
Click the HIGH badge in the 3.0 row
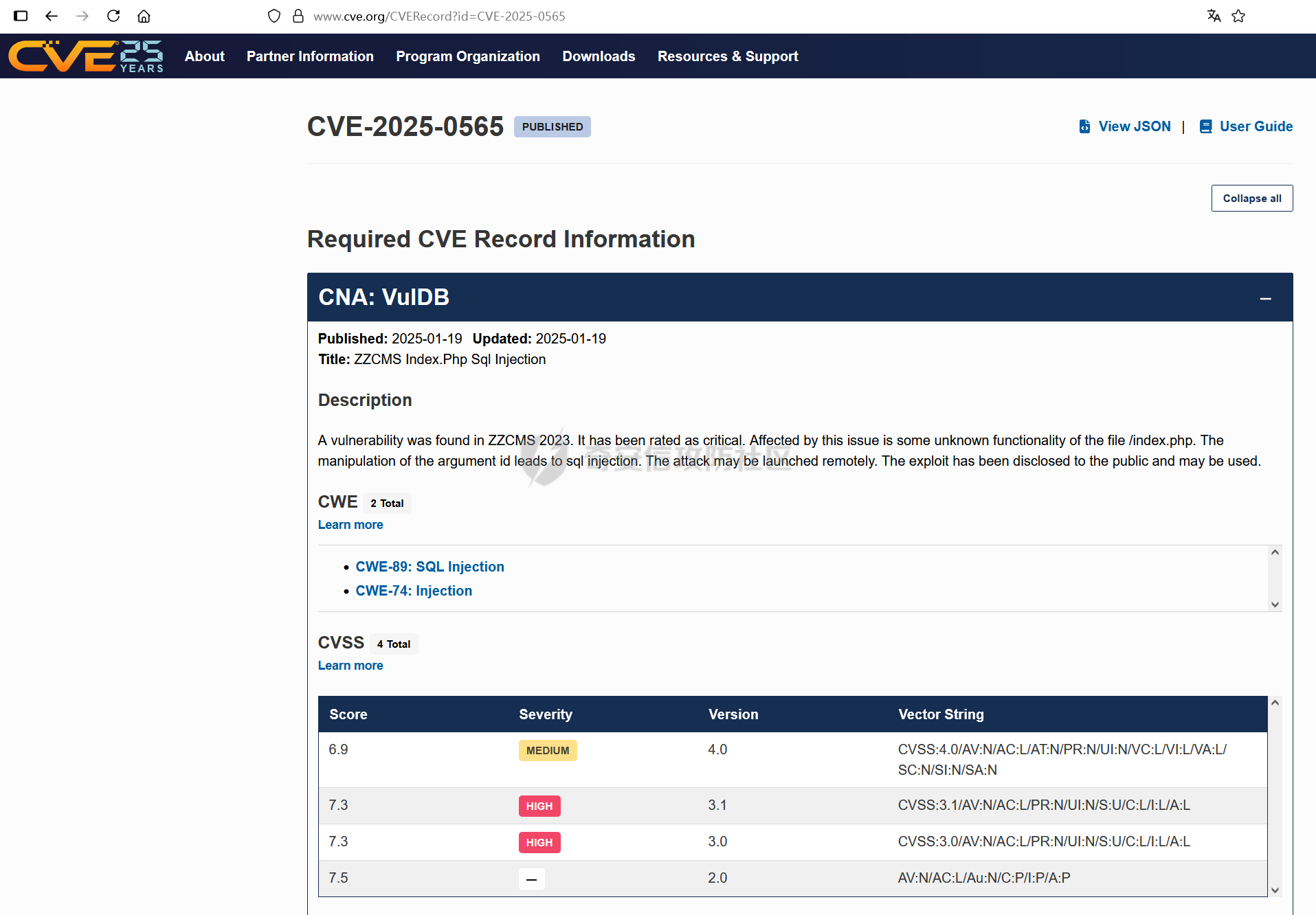point(539,843)
